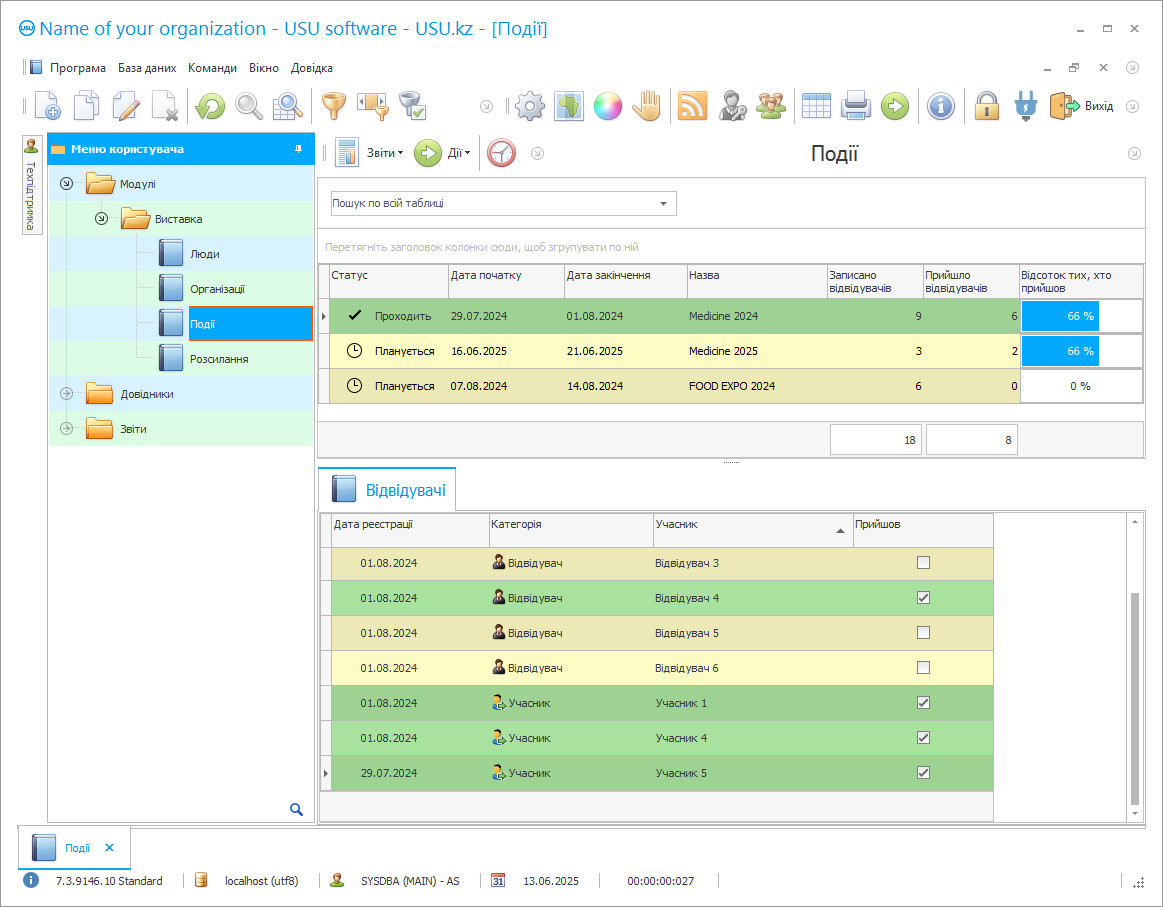1163x907 pixels.
Task: Refresh data with the green arrow icon
Action: (x=210, y=106)
